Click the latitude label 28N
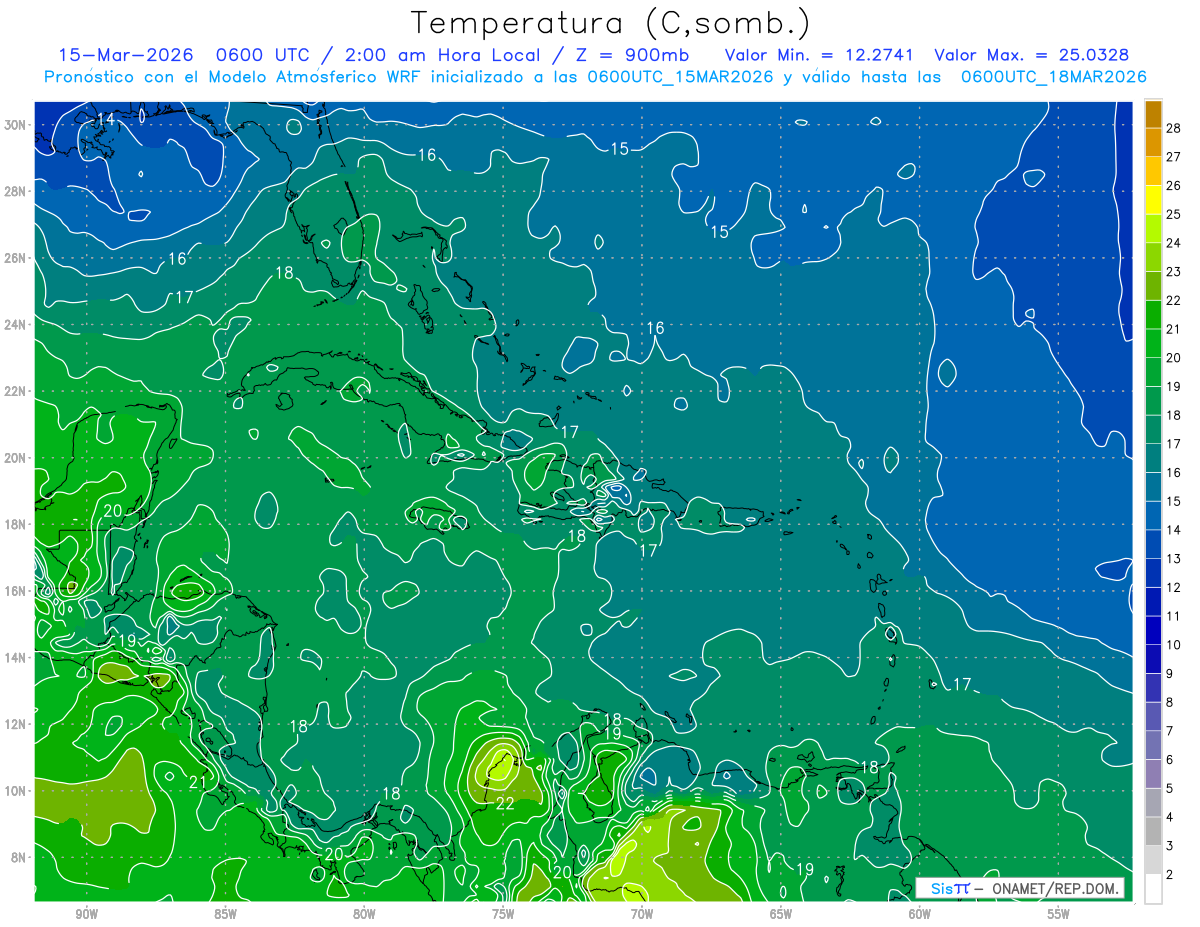This screenshot has width=1200, height=927. (17, 191)
